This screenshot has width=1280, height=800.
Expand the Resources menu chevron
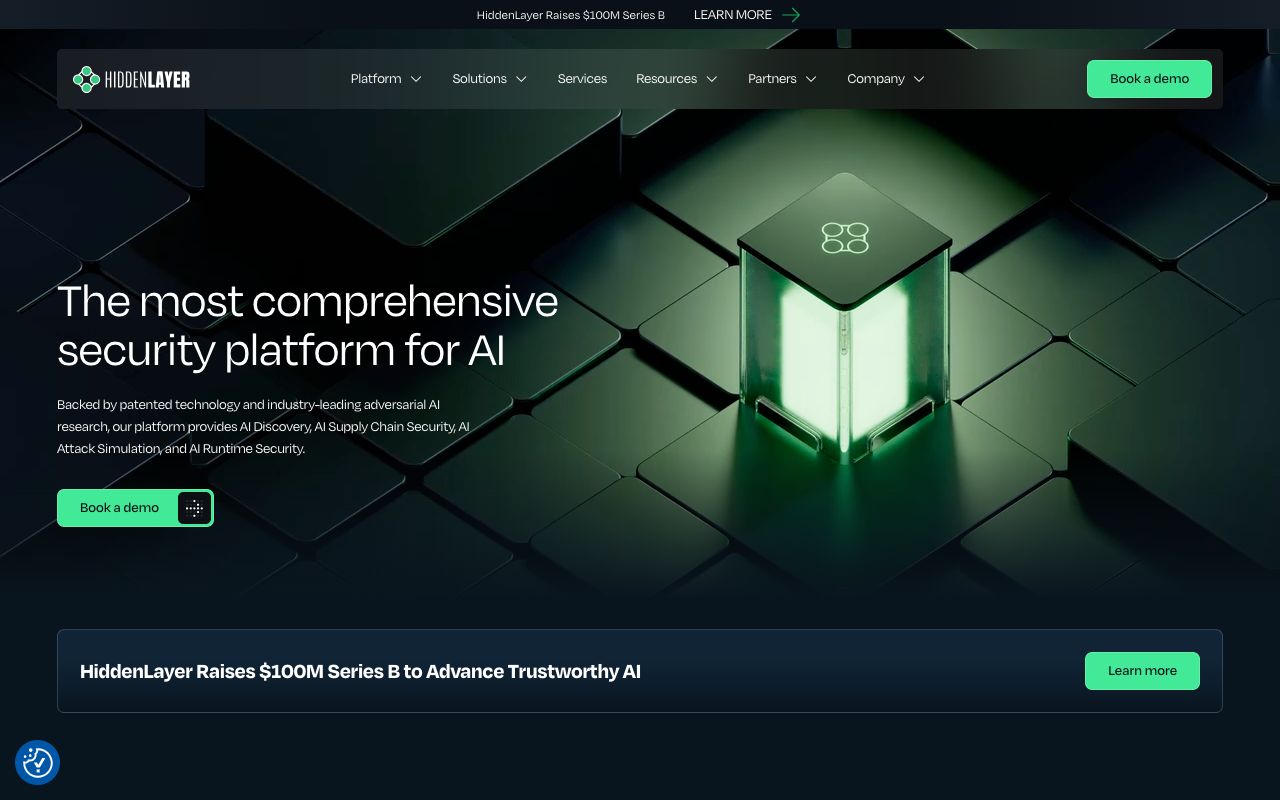tap(712, 79)
